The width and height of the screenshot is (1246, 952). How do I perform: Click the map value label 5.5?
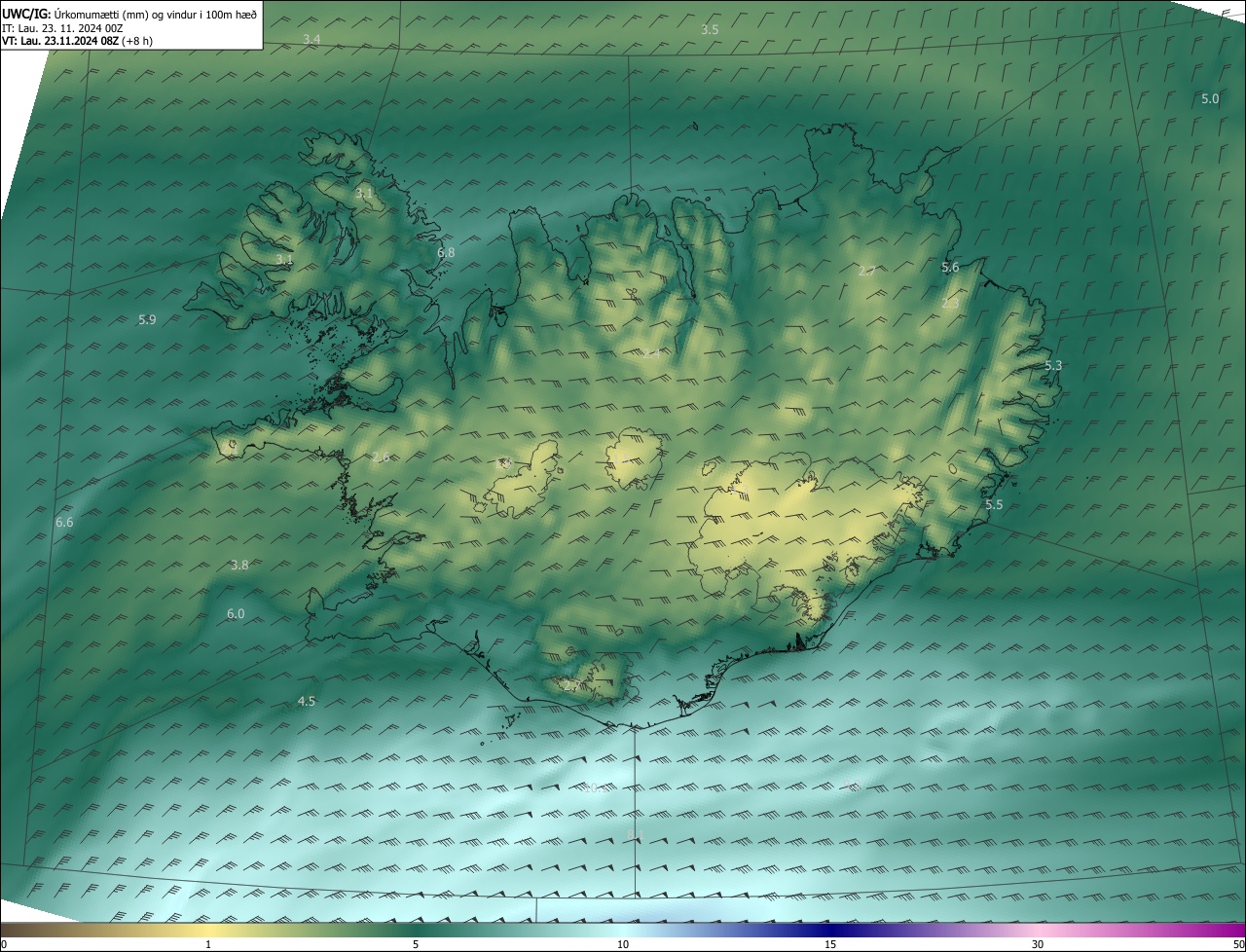pyautogui.click(x=994, y=505)
